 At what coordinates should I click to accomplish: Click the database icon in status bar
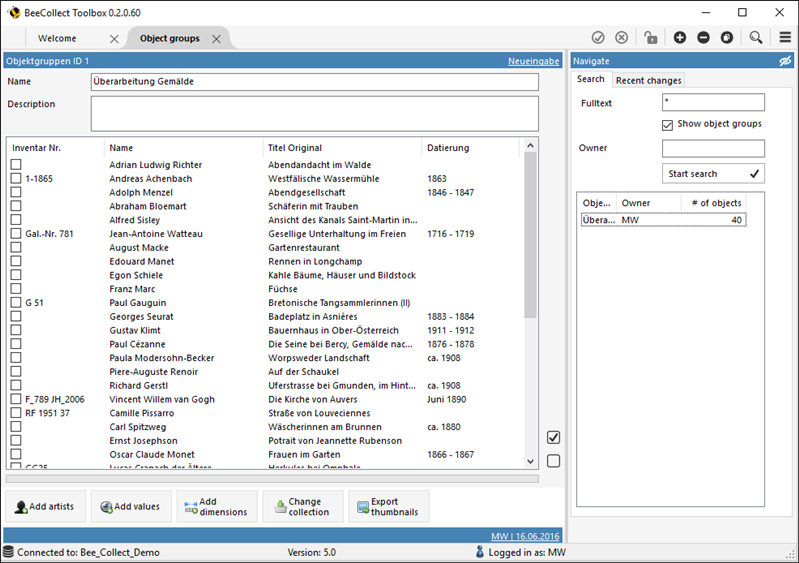pyautogui.click(x=8, y=552)
